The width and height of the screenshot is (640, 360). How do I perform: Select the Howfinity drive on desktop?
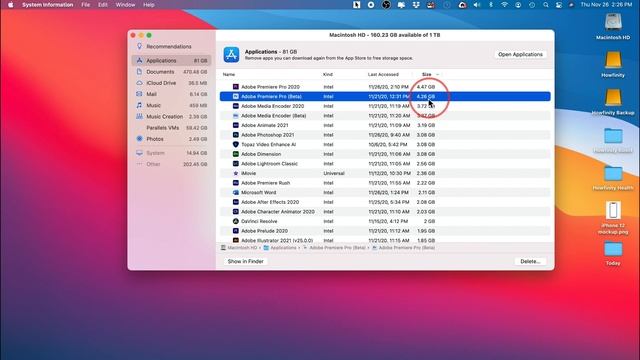pos(613,60)
